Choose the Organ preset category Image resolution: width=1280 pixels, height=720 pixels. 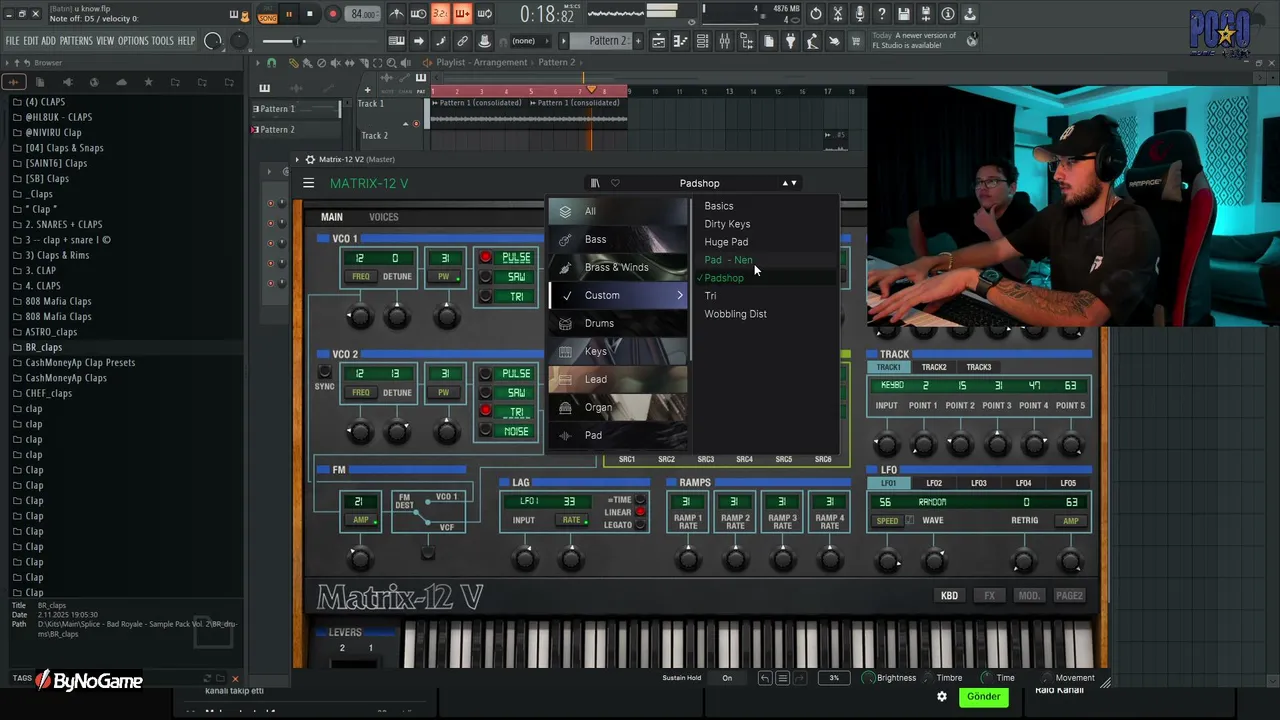[618, 407]
